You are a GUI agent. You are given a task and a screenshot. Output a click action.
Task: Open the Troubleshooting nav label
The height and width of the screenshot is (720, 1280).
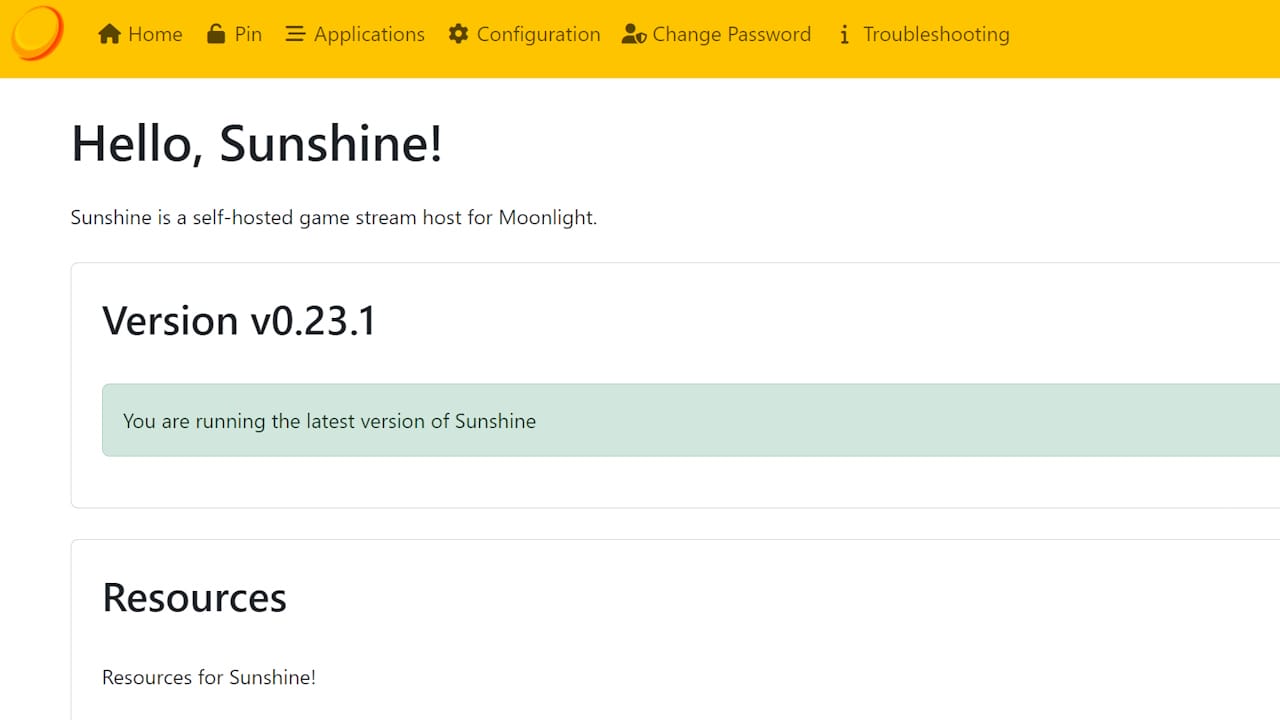click(x=936, y=34)
